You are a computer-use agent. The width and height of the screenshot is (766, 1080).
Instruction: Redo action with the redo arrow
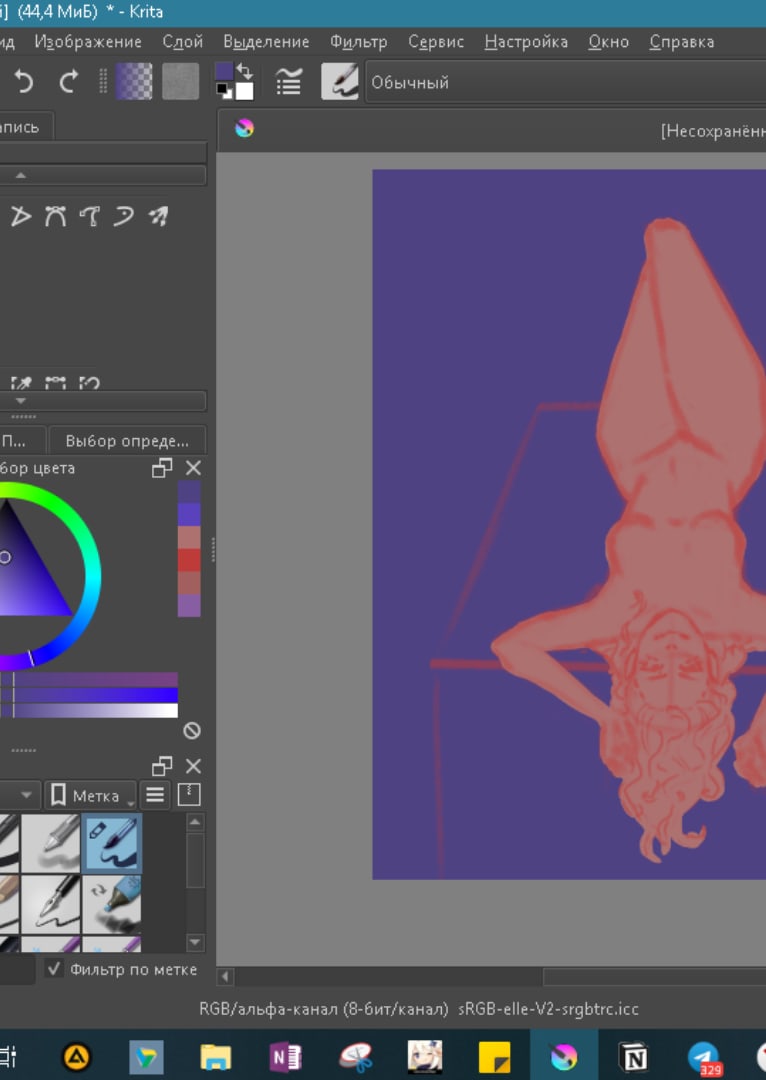coord(69,82)
